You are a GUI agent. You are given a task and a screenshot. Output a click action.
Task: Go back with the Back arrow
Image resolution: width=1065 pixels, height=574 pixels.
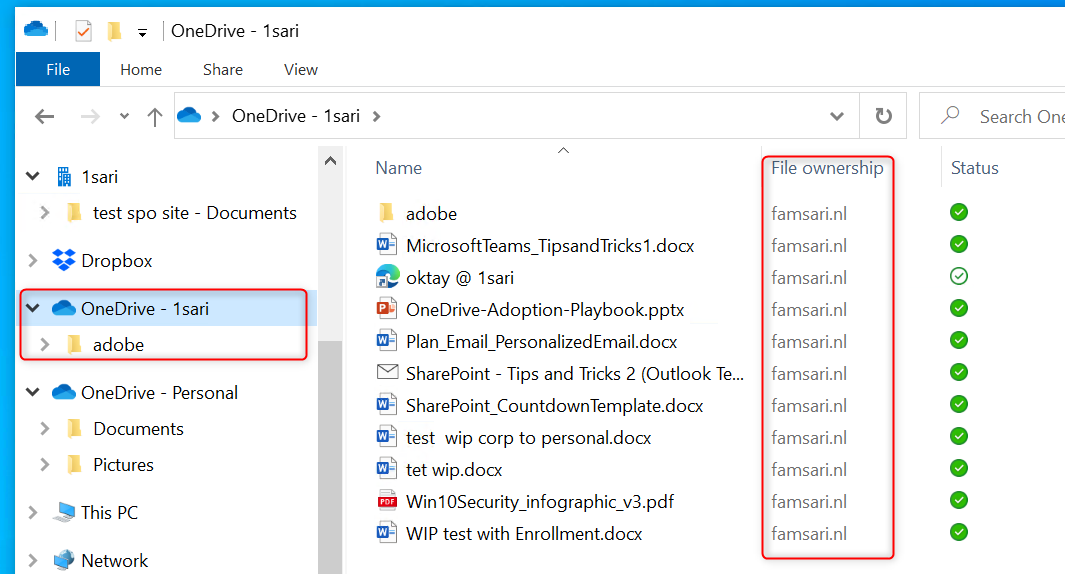pyautogui.click(x=45, y=117)
